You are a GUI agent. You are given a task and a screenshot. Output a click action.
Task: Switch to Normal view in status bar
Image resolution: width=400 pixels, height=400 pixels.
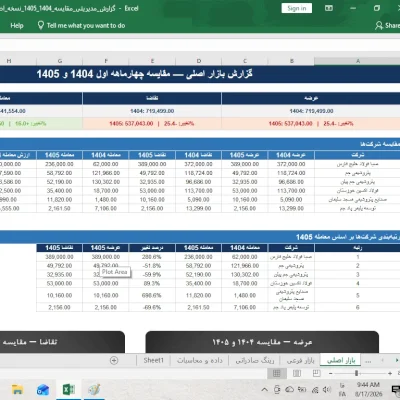click(x=277, y=373)
